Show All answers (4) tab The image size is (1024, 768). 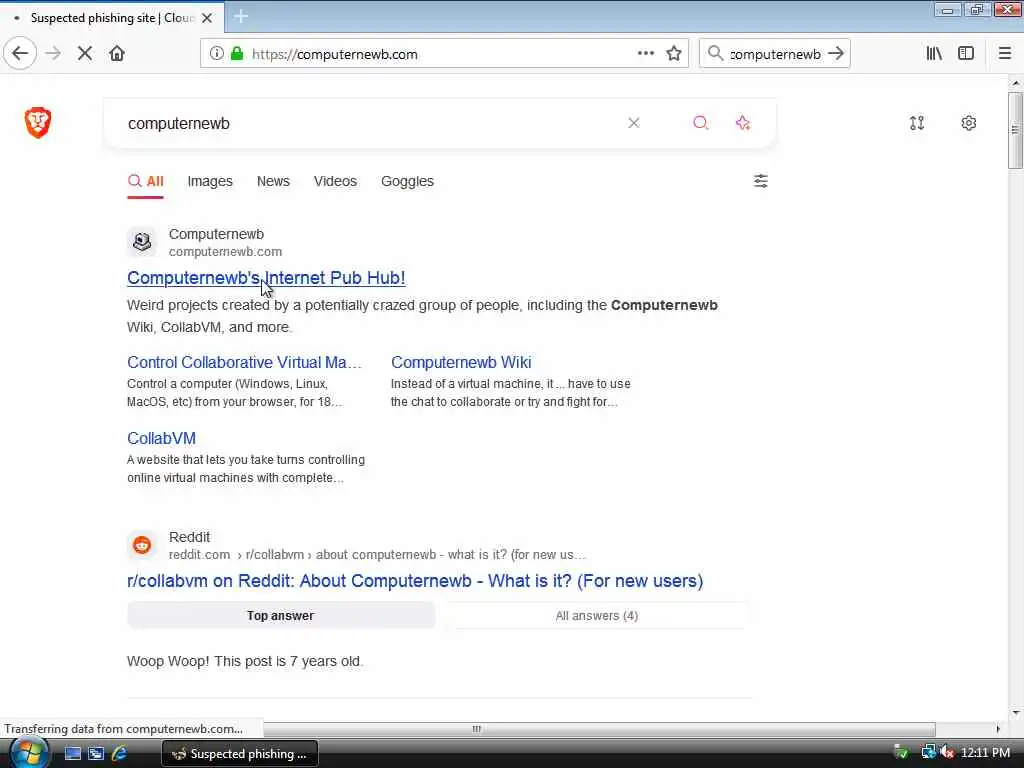click(x=597, y=616)
